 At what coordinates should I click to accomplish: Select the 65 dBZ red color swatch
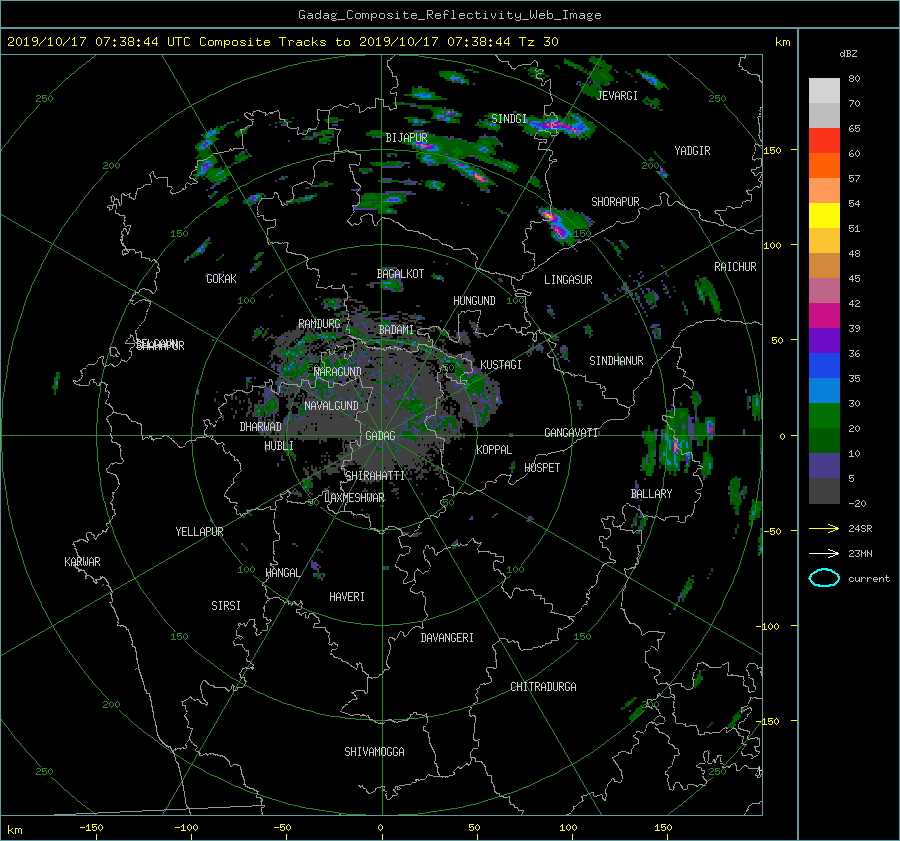[x=824, y=140]
